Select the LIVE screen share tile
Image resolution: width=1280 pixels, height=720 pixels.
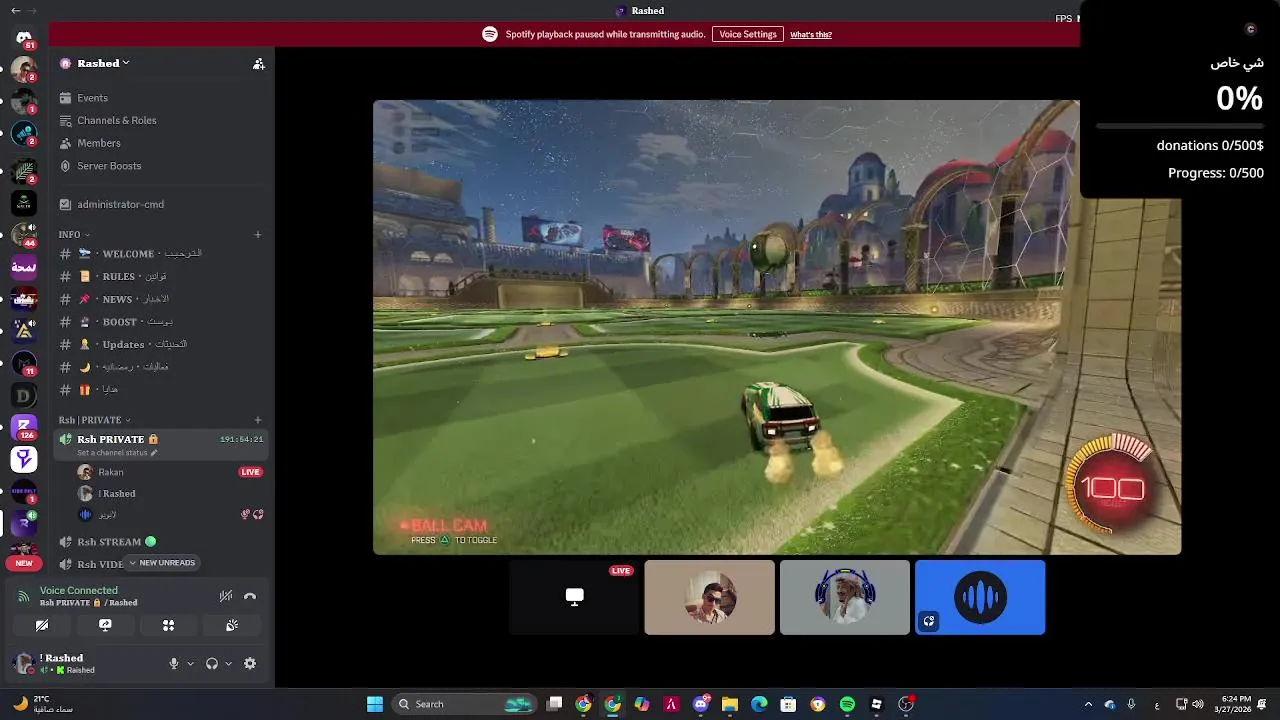coord(574,597)
